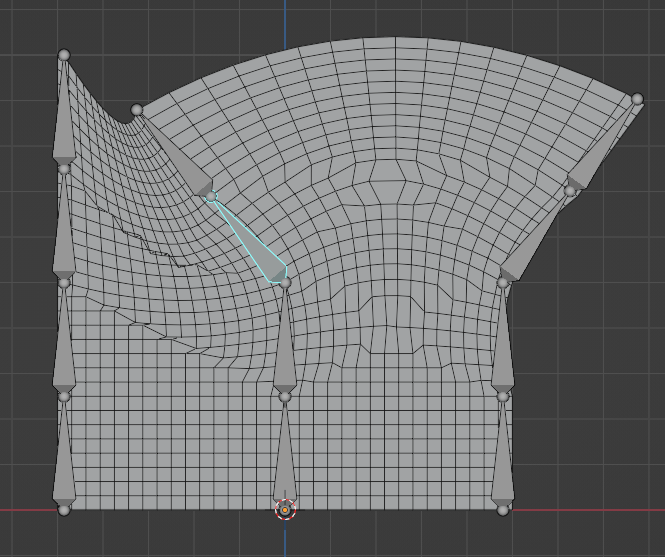Select the bottom bone of the left chain

pyautogui.click(x=65, y=462)
